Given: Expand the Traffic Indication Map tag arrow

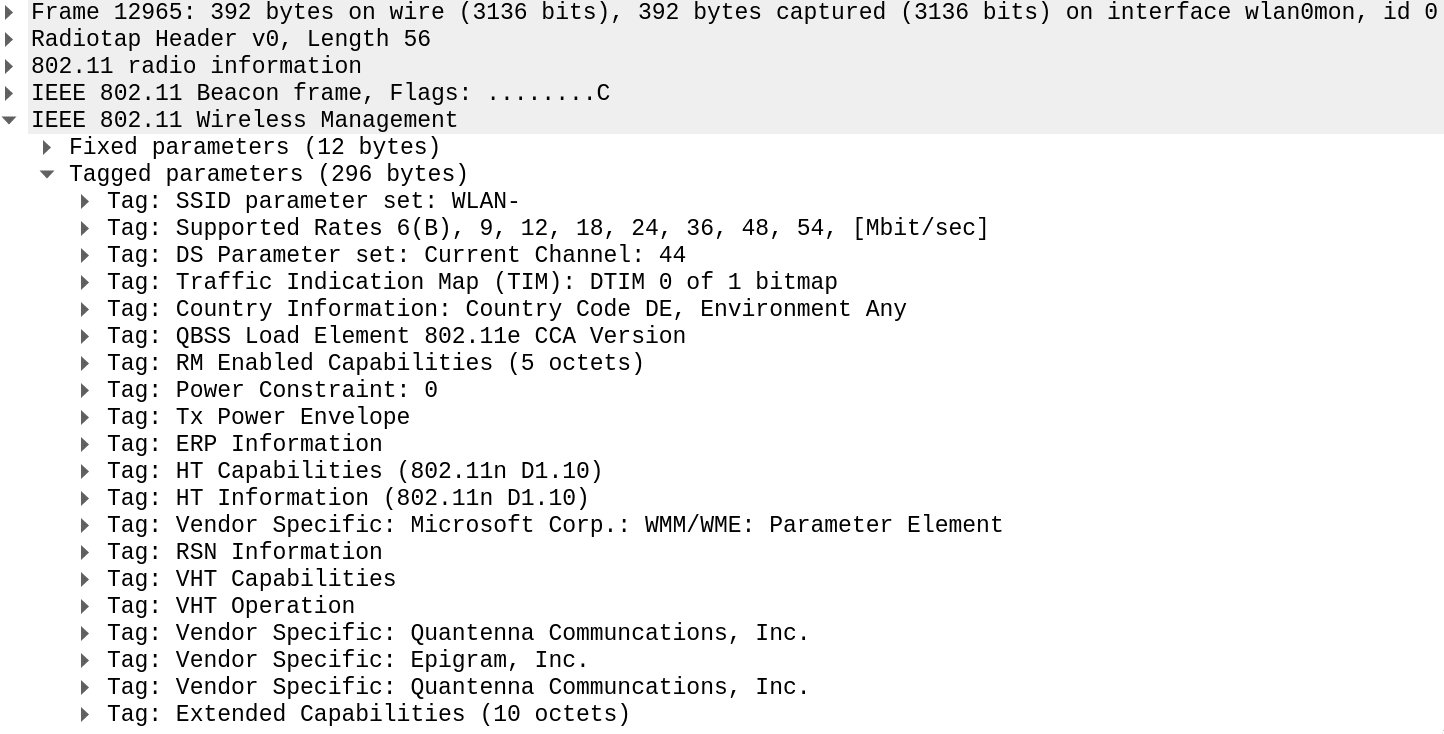Looking at the screenshot, I should (x=85, y=283).
